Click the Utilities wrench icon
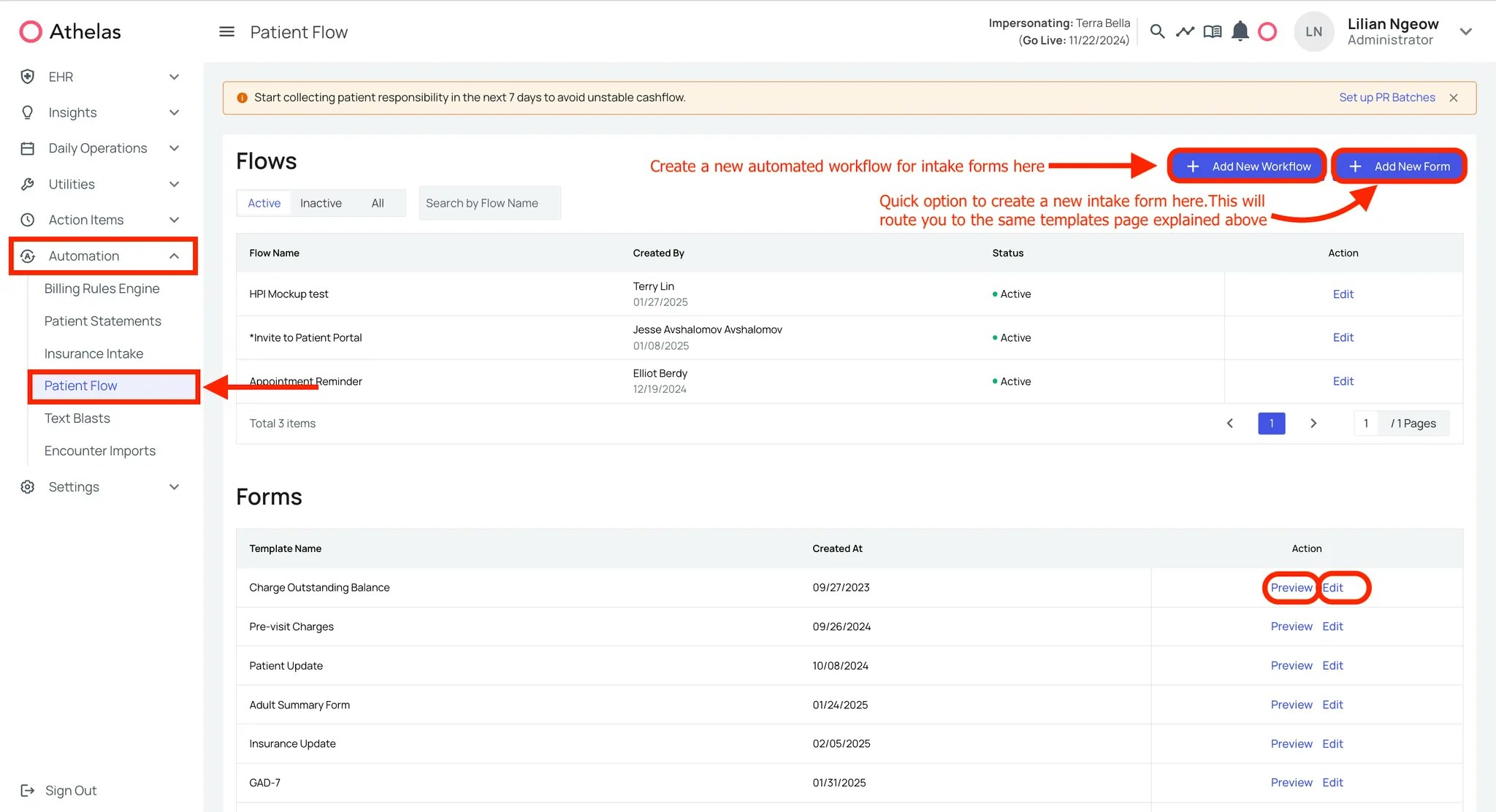The height and width of the screenshot is (812, 1496). [27, 184]
